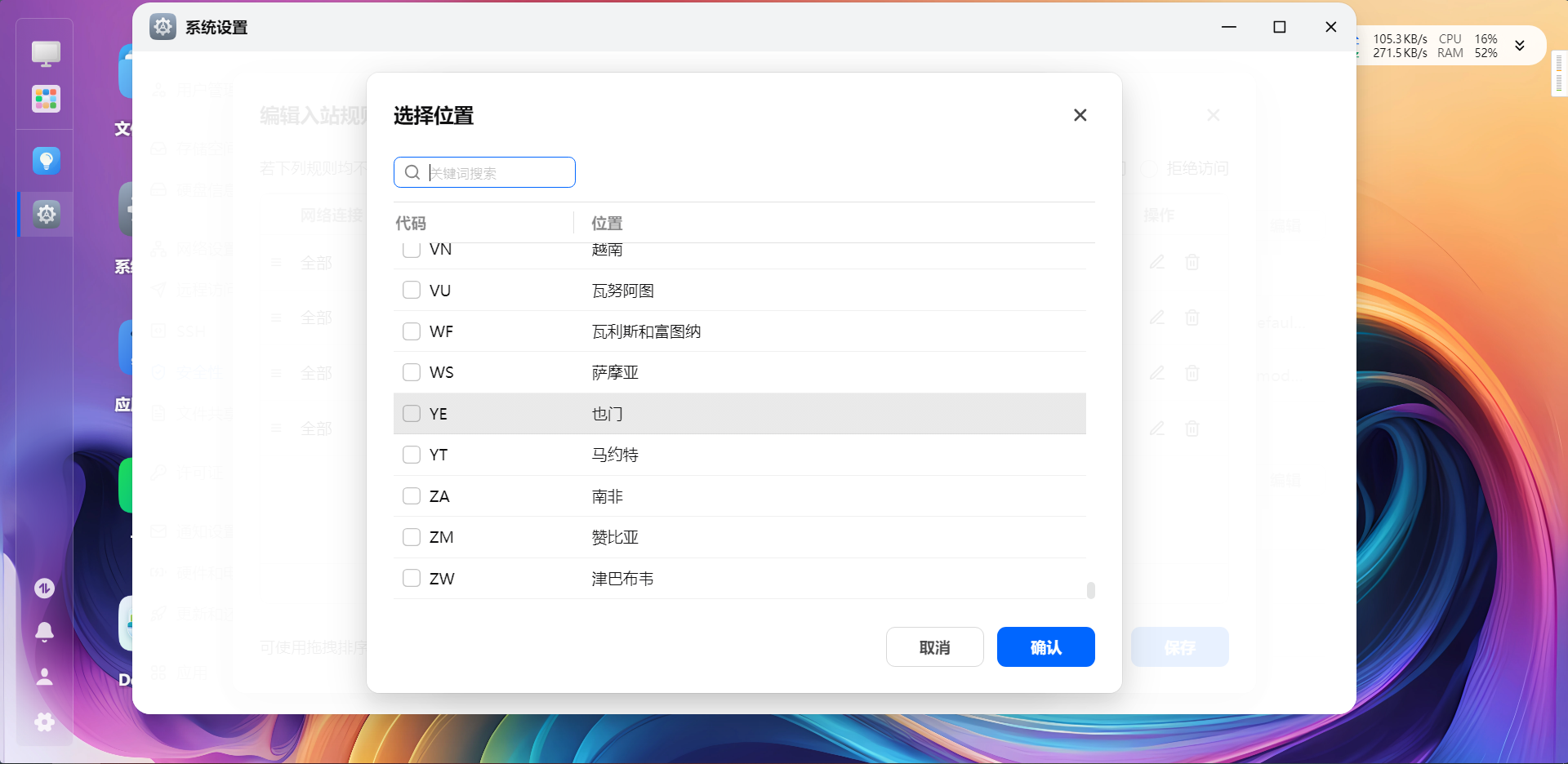Check the YE 也门 checkbox
Image resolution: width=1568 pixels, height=764 pixels.
(x=412, y=414)
